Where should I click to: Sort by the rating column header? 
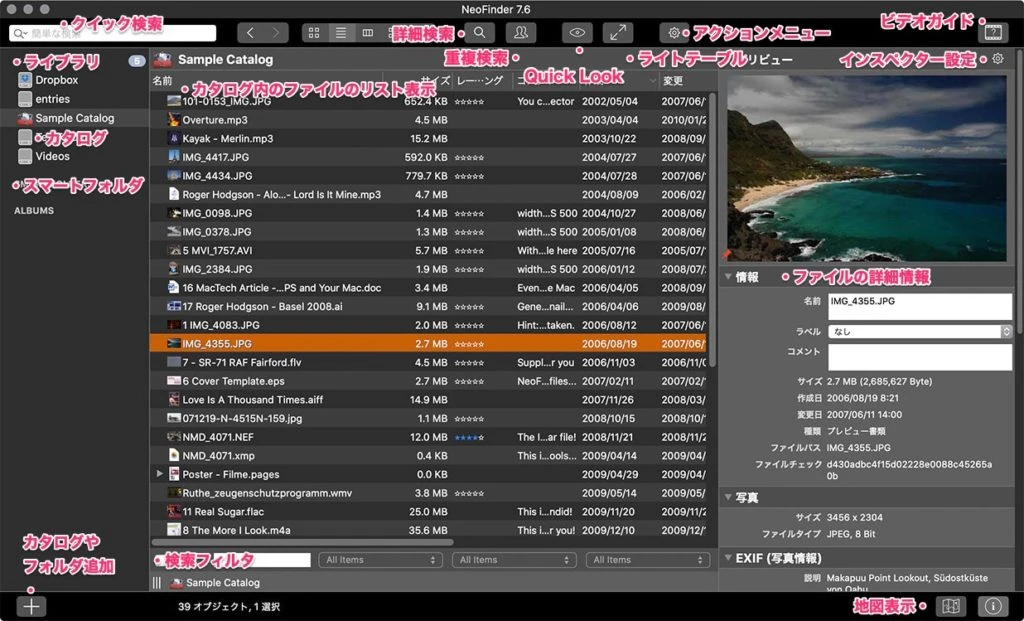[x=480, y=81]
